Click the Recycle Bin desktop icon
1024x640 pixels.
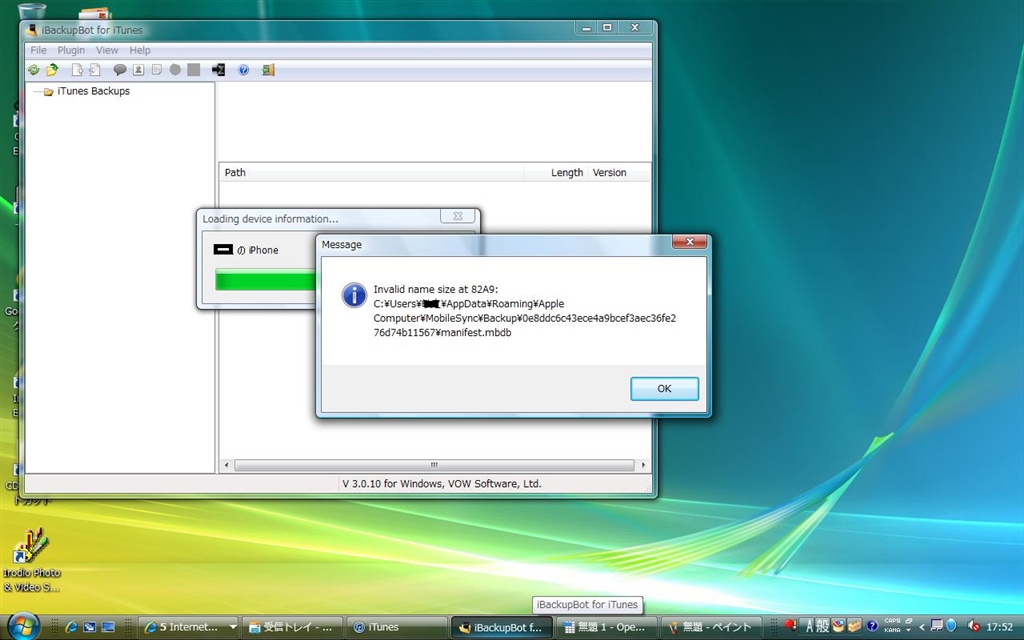32,10
